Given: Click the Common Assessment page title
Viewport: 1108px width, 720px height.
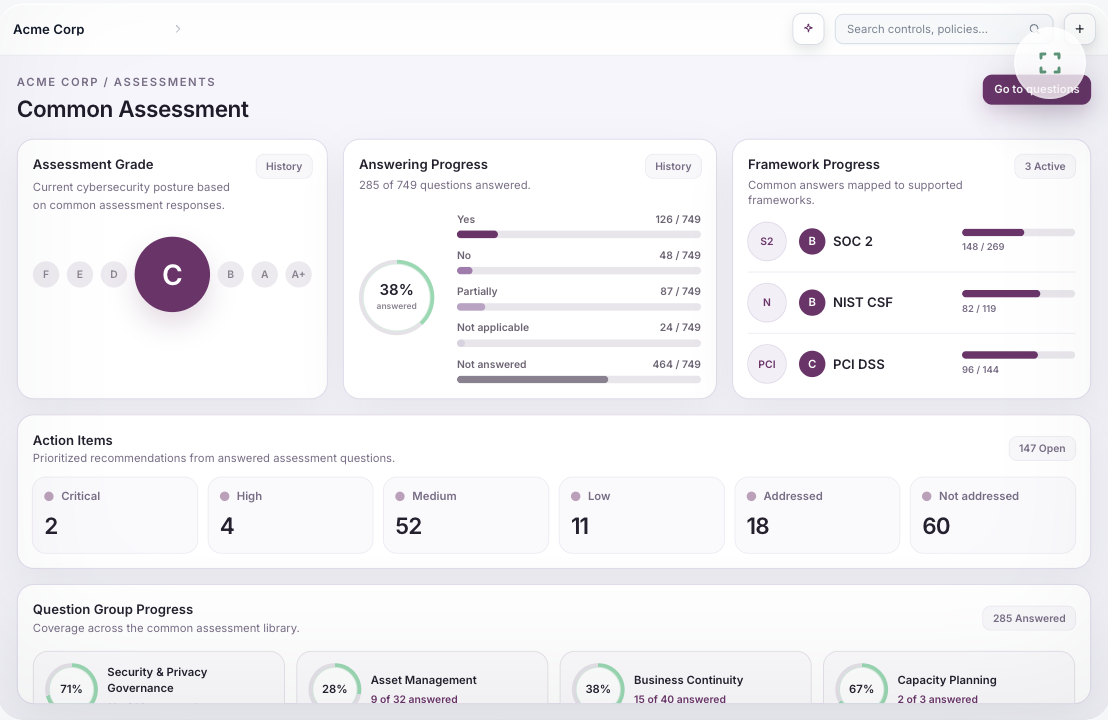Looking at the screenshot, I should [133, 110].
